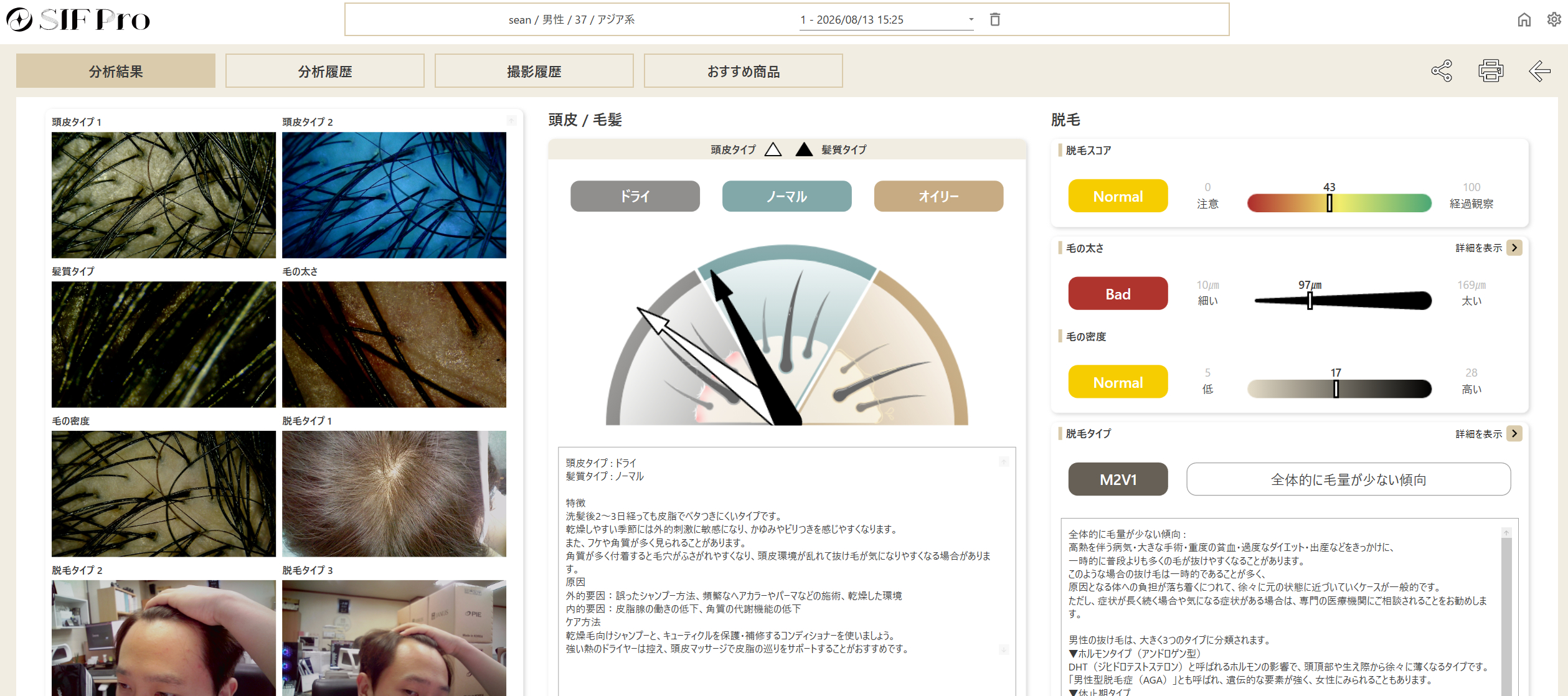Click the hair density slider at 17

pos(1336,389)
